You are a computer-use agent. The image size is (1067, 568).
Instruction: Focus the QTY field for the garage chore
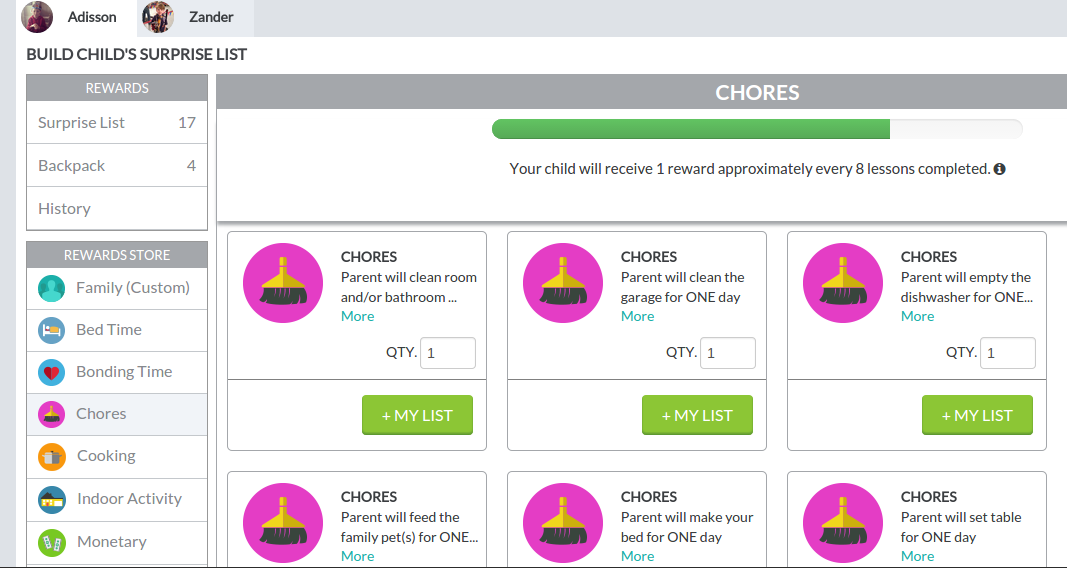(x=727, y=353)
